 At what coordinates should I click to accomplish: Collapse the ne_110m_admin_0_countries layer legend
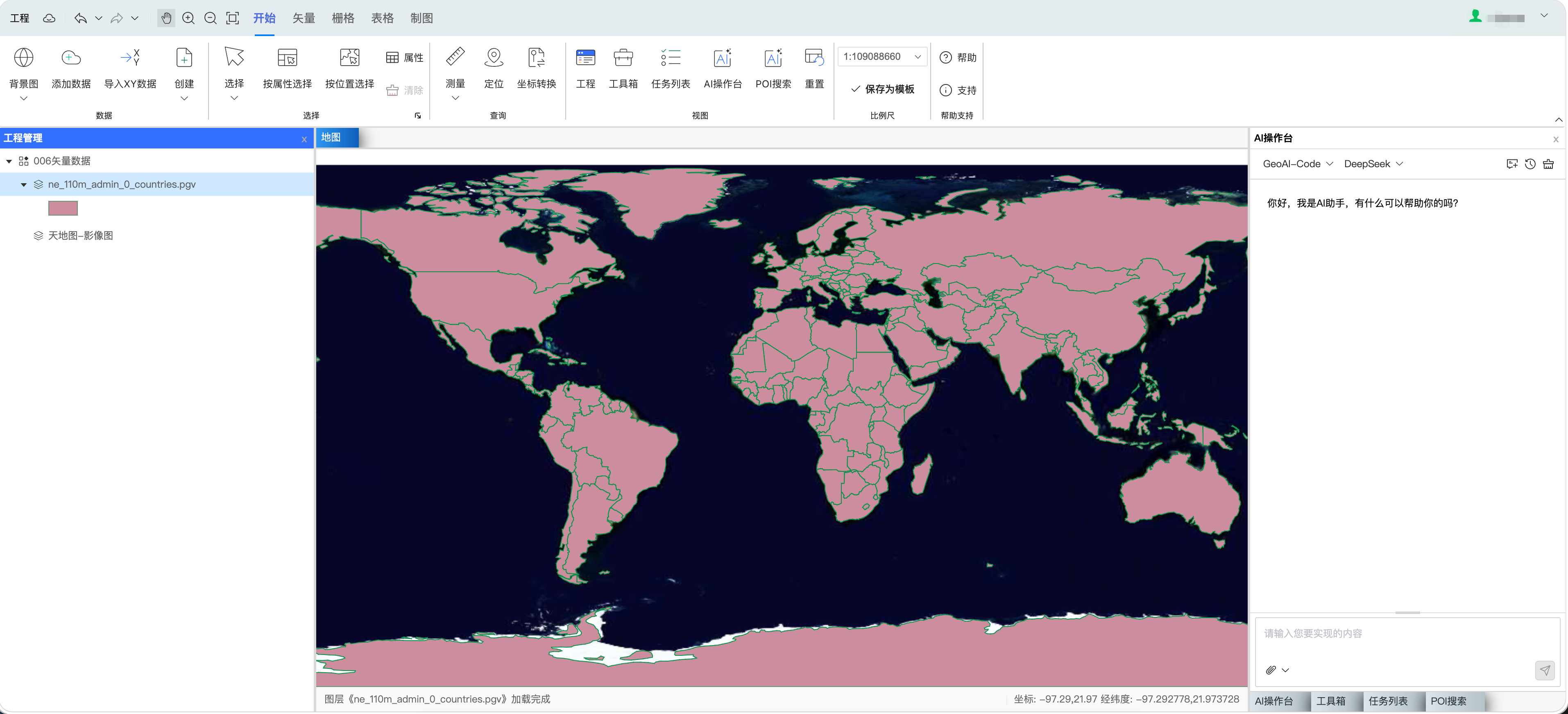24,184
